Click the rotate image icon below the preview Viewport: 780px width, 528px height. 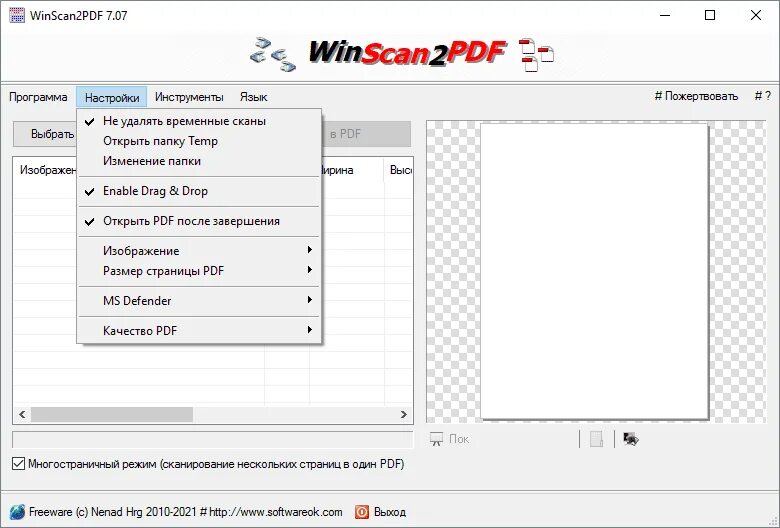pyautogui.click(x=631, y=439)
